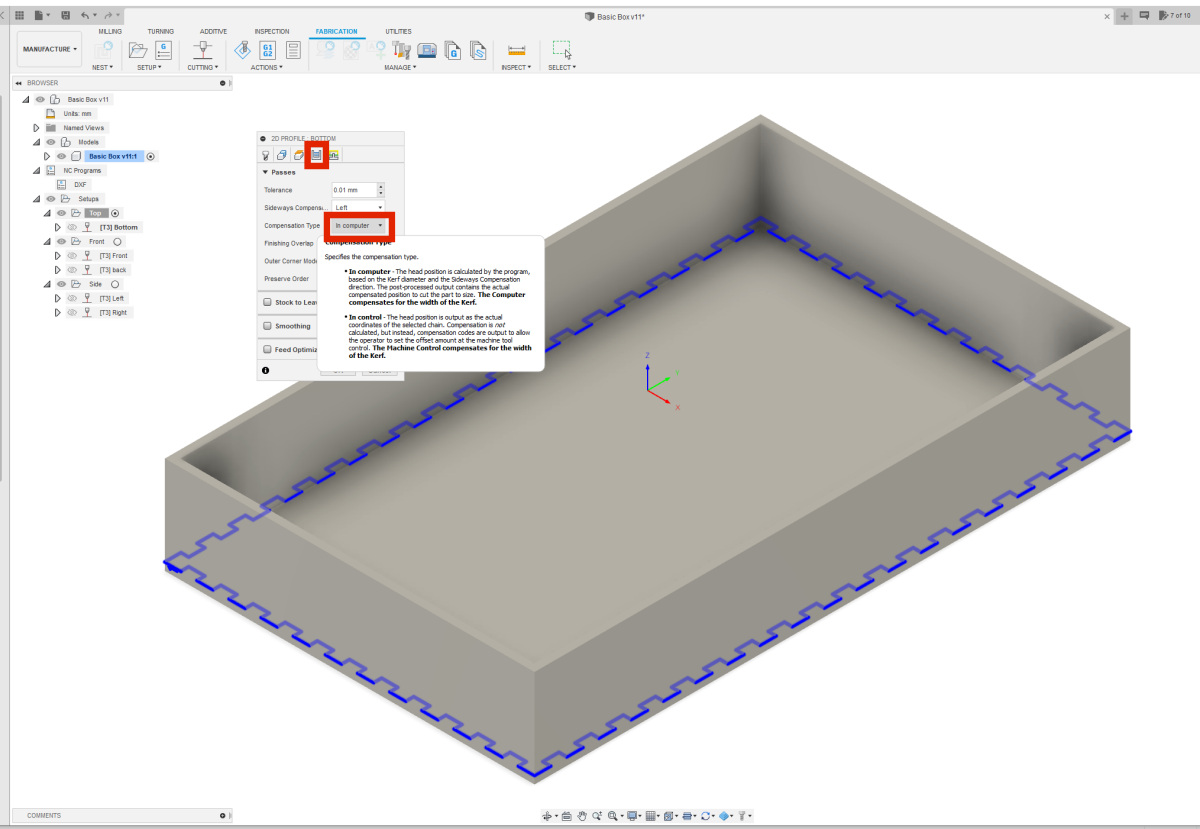Switch to the UTILITIES tab
This screenshot has width=1200, height=829.
398,31
